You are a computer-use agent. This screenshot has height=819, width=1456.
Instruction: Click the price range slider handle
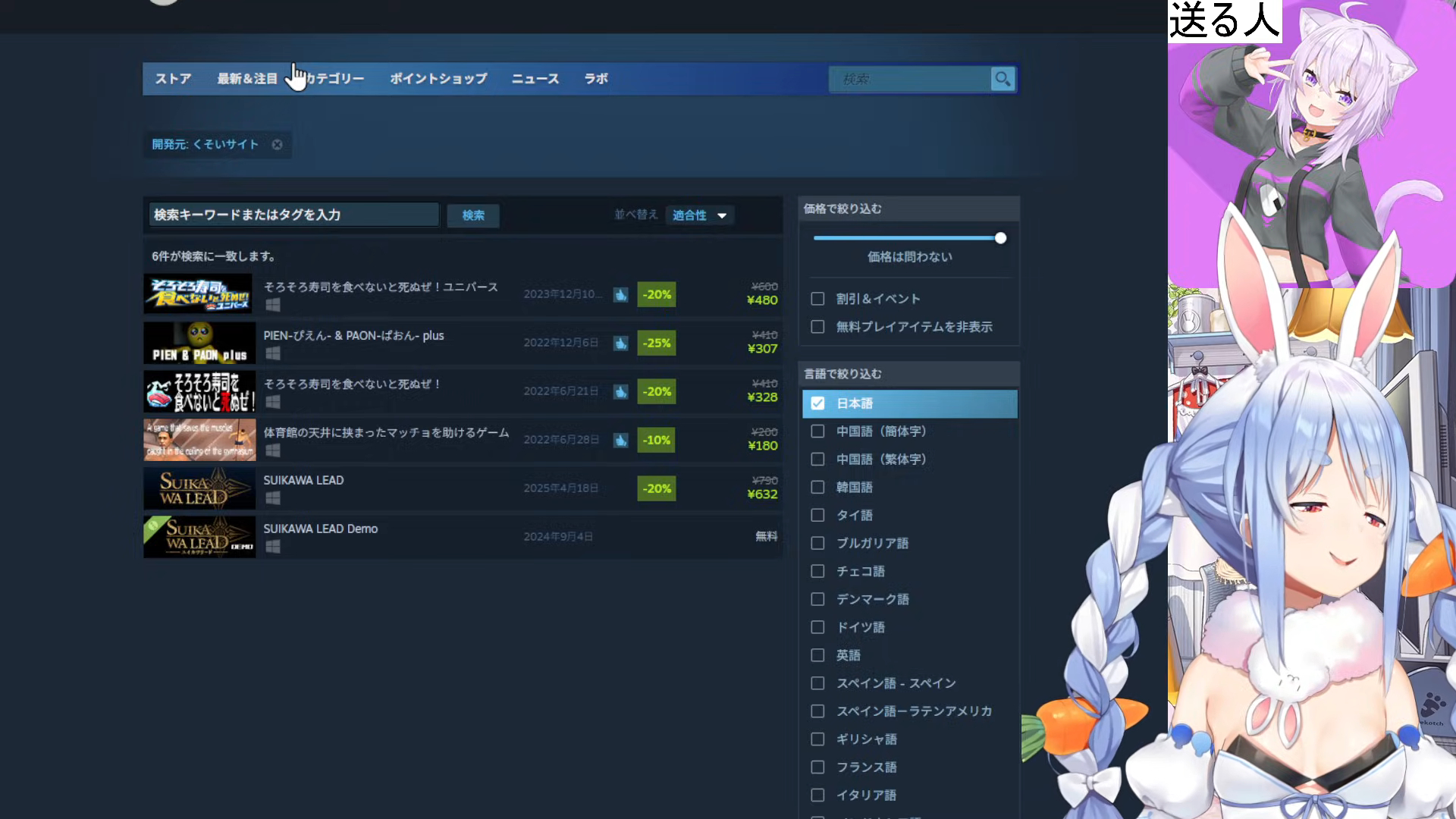point(1001,238)
